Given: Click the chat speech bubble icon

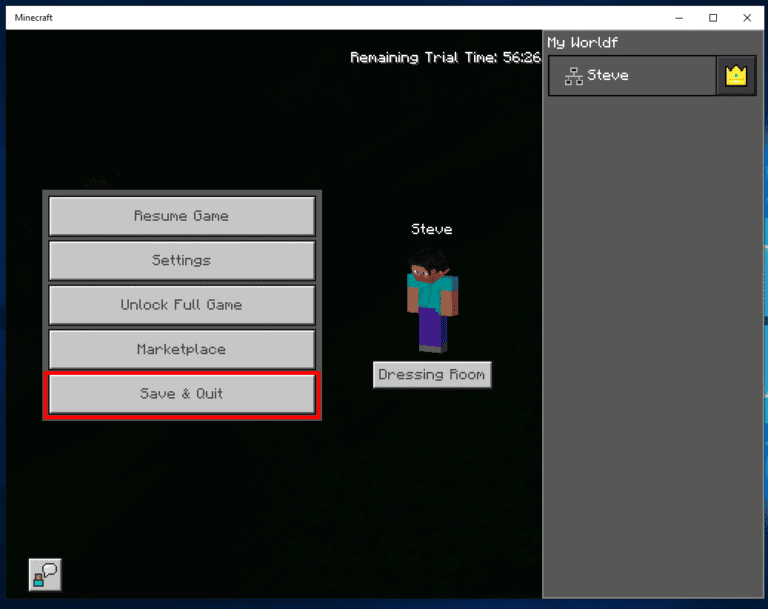Looking at the screenshot, I should pyautogui.click(x=45, y=574).
